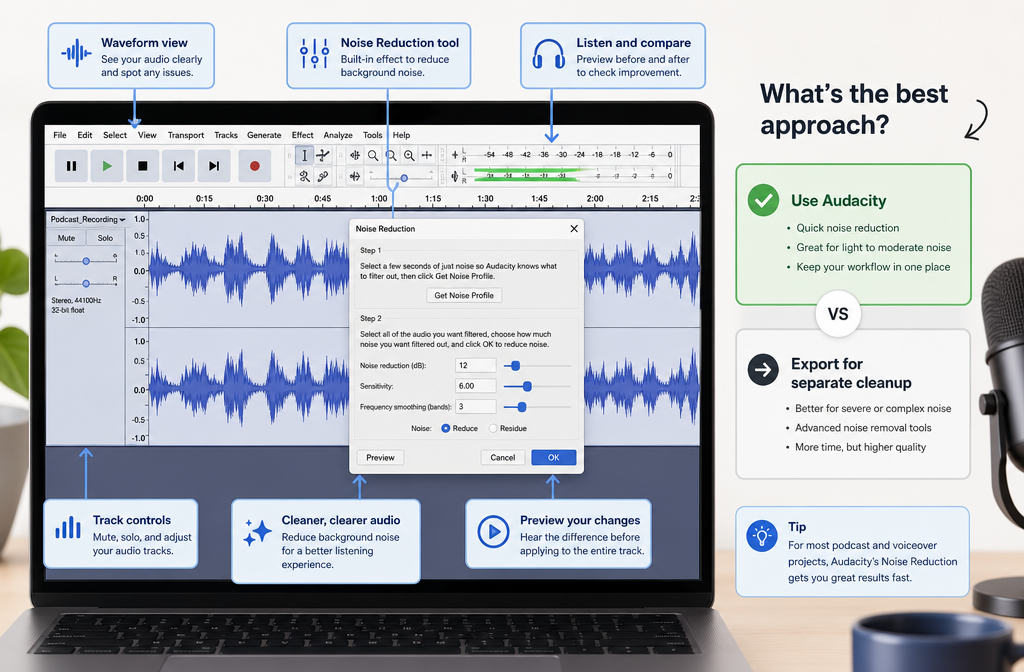Adjust the track gain slider under Mute
Image resolution: width=1024 pixels, height=672 pixels.
[86, 261]
